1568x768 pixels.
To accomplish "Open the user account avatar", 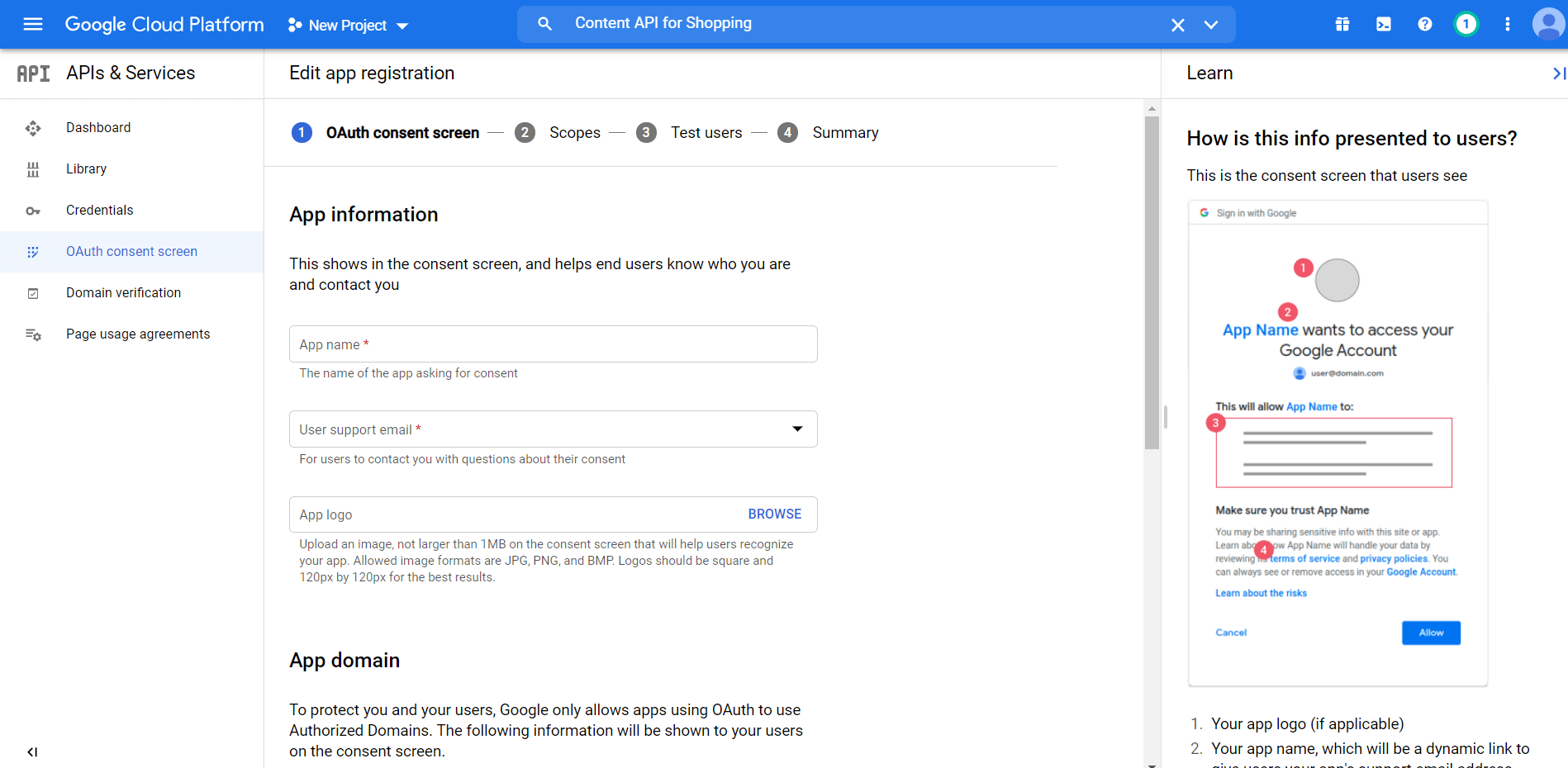I will [1548, 24].
